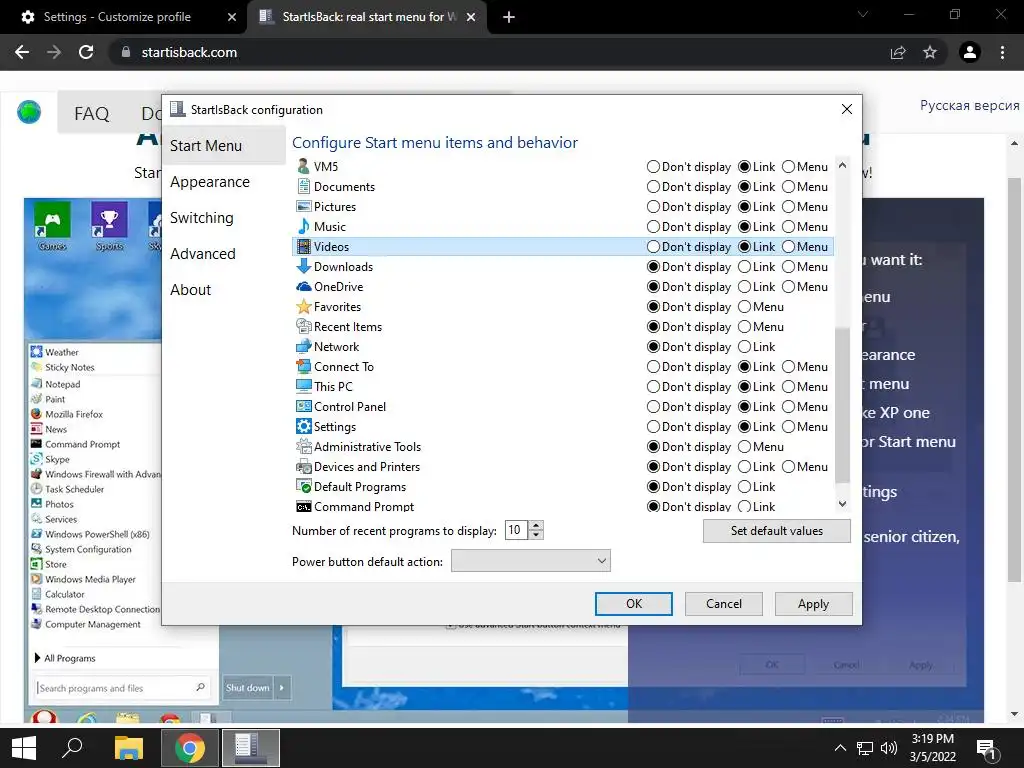Click the Network icon in the list
The width and height of the screenshot is (1024, 768).
pos(303,347)
